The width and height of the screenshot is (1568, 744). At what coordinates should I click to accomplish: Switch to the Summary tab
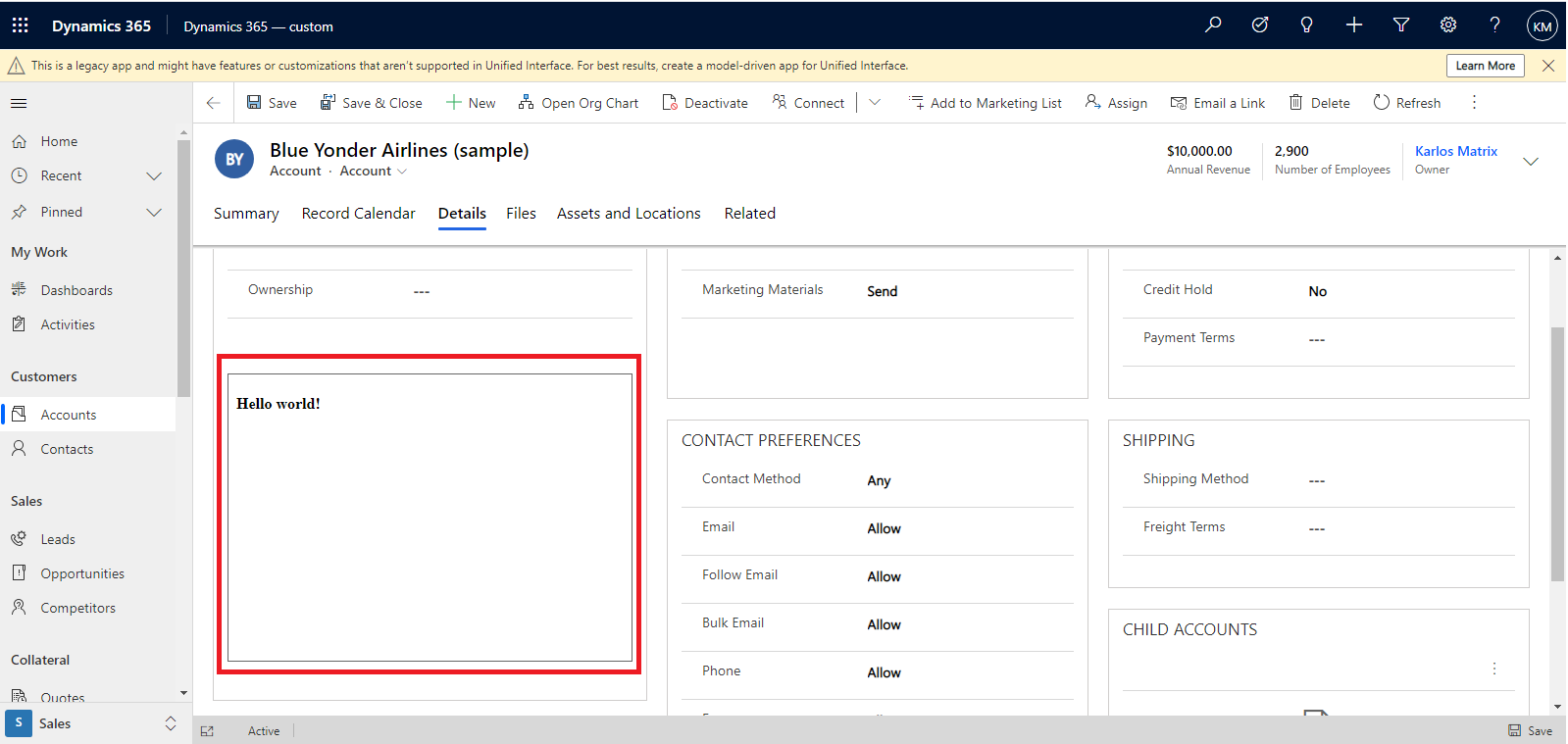tap(246, 214)
